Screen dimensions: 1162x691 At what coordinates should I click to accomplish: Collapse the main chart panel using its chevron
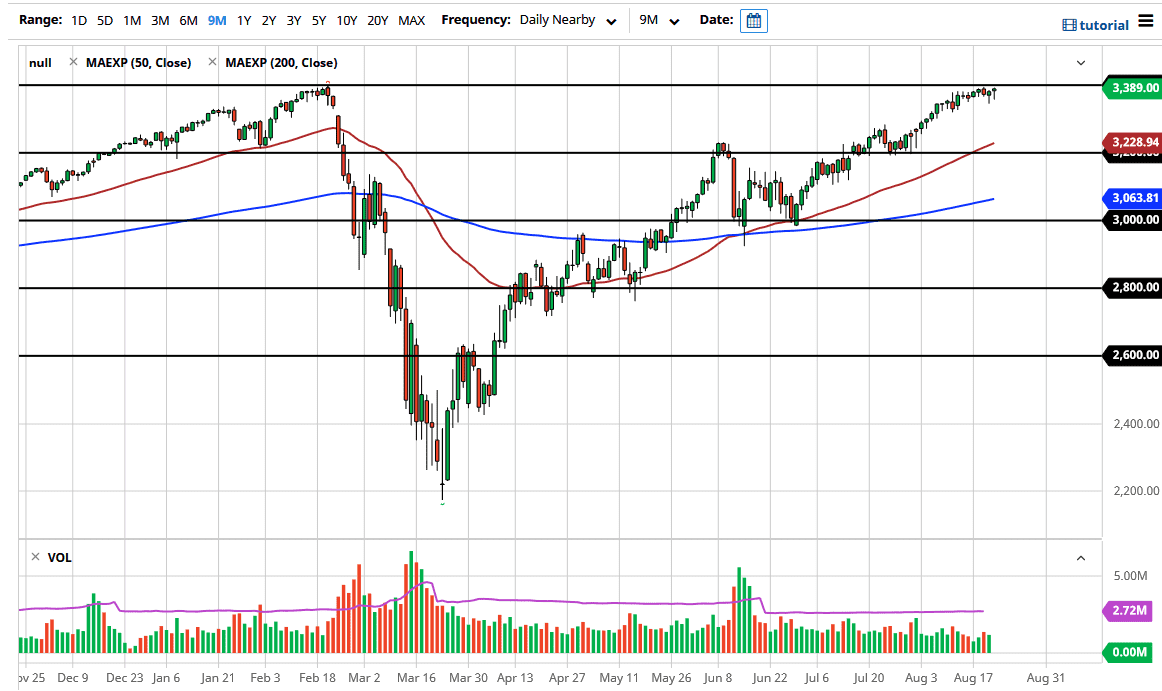(x=1080, y=62)
